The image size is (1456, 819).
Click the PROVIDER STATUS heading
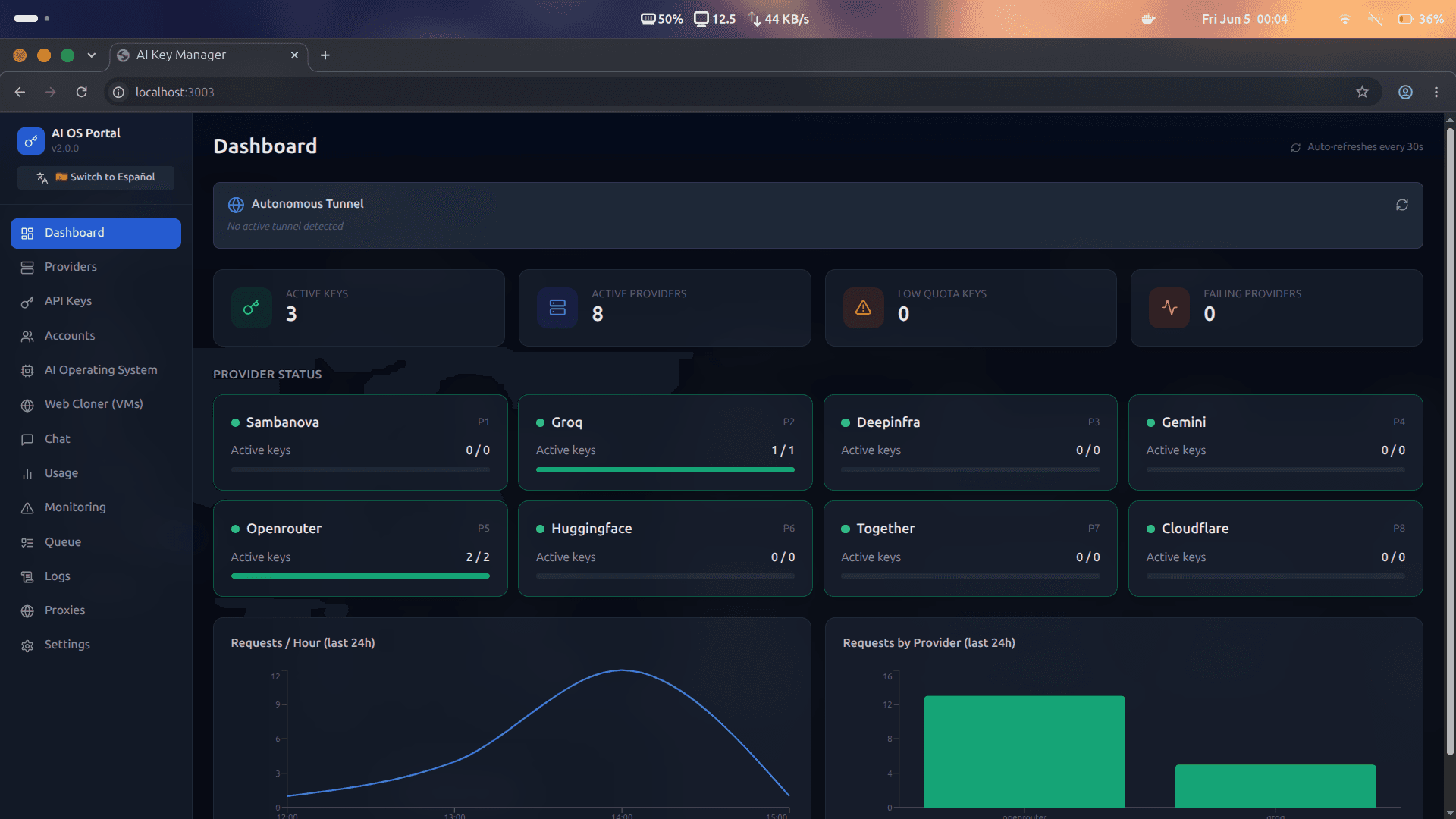click(x=267, y=375)
